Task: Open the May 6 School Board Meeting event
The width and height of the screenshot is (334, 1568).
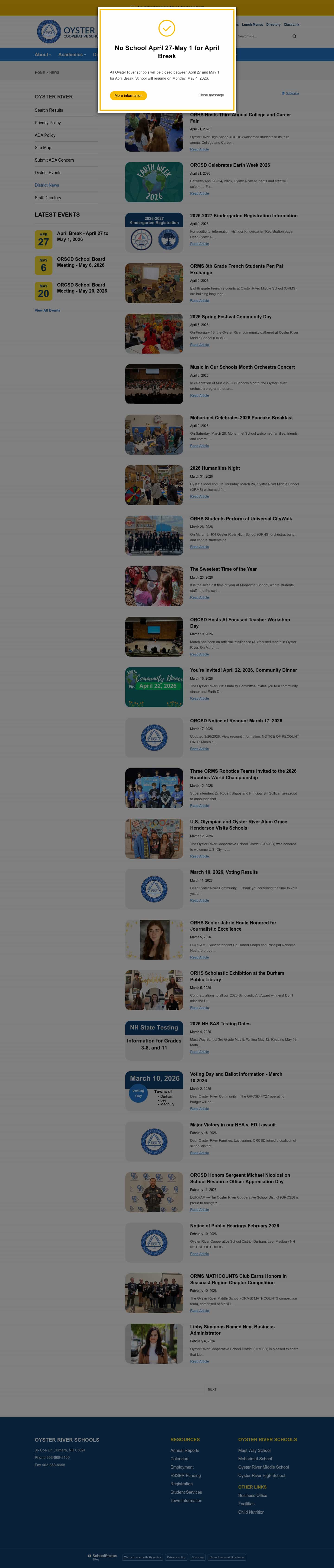Action: (81, 262)
